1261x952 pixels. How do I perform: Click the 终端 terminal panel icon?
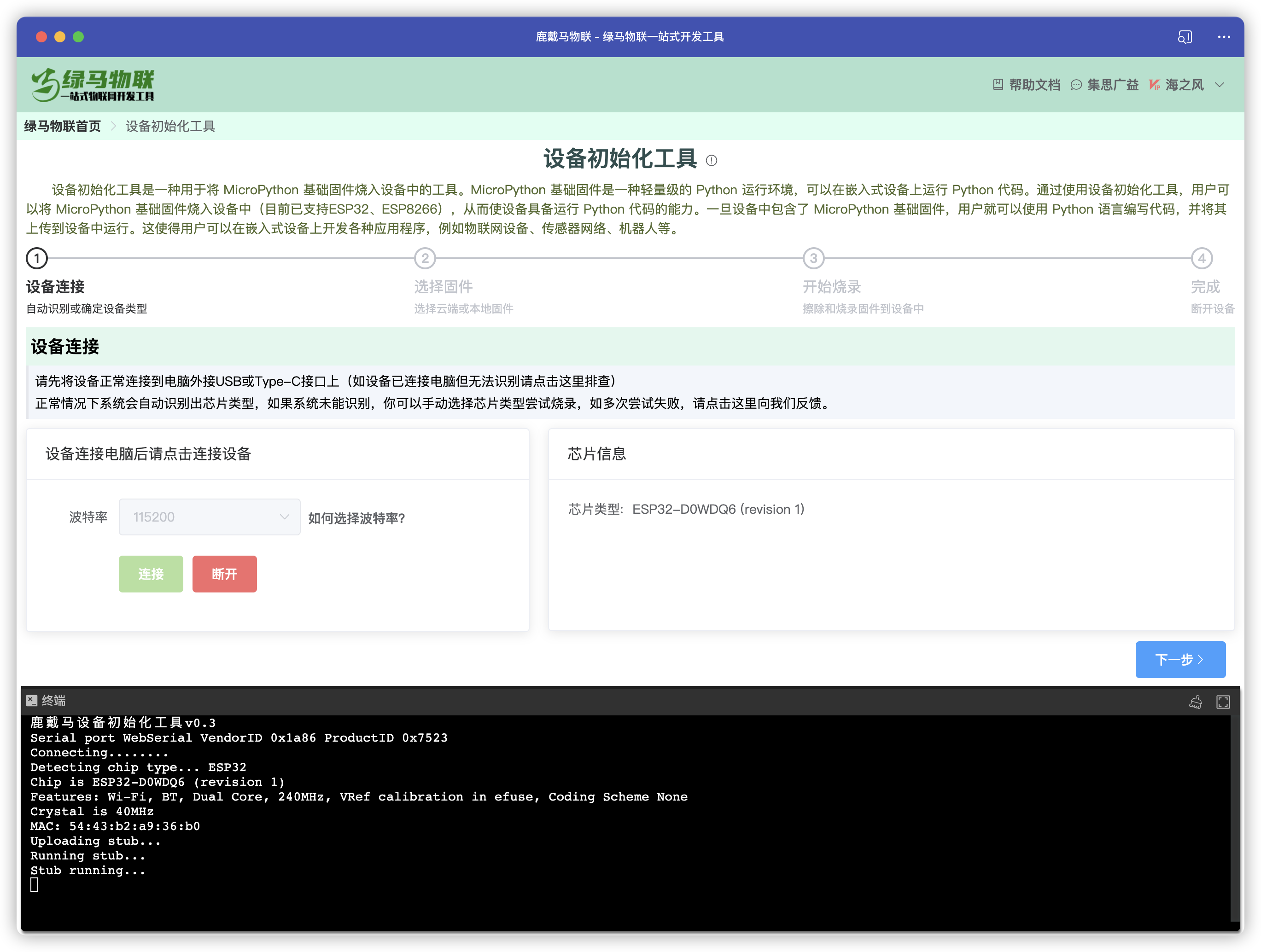pyautogui.click(x=34, y=700)
